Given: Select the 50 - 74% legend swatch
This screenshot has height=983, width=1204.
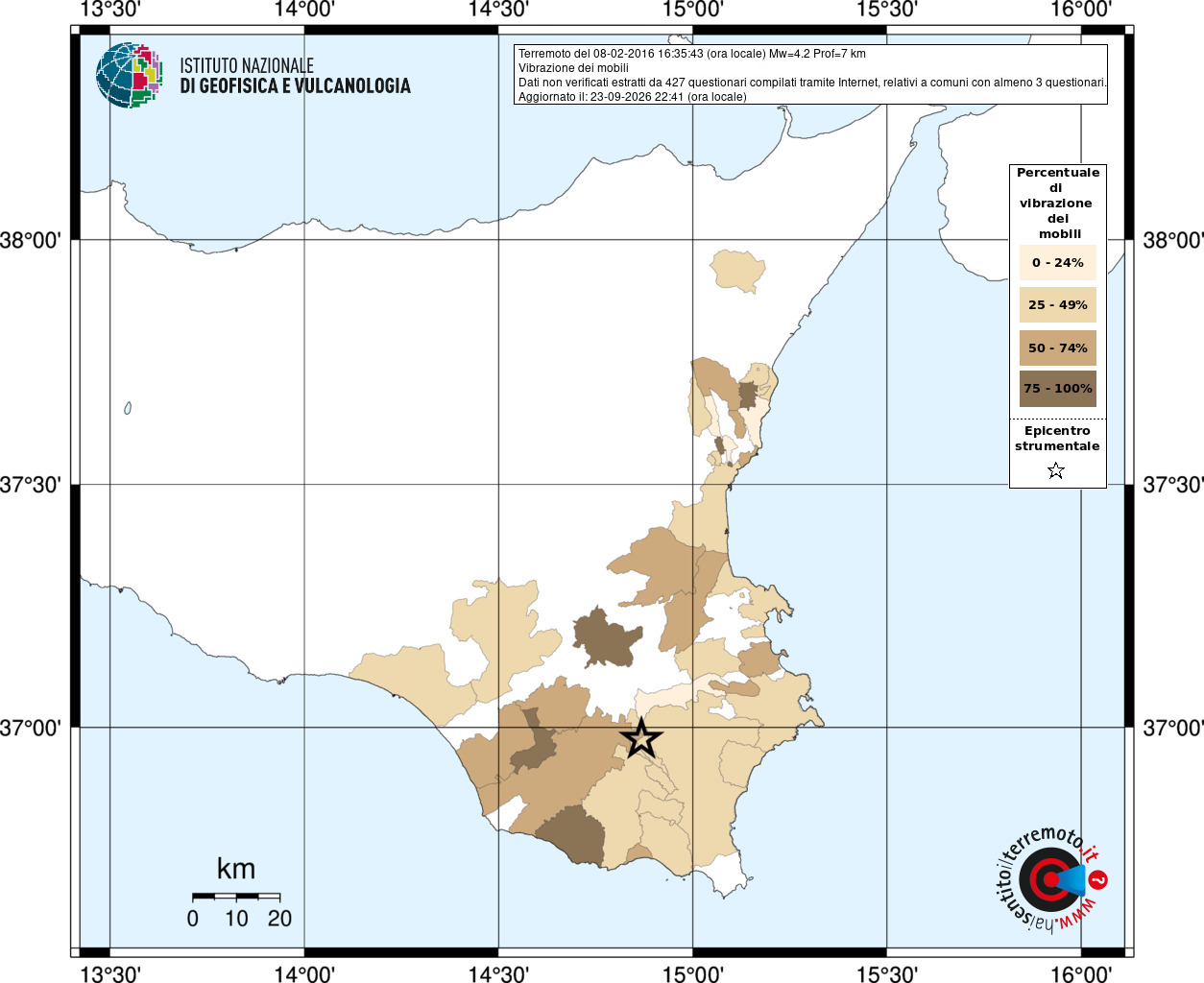Looking at the screenshot, I should 1058,348.
